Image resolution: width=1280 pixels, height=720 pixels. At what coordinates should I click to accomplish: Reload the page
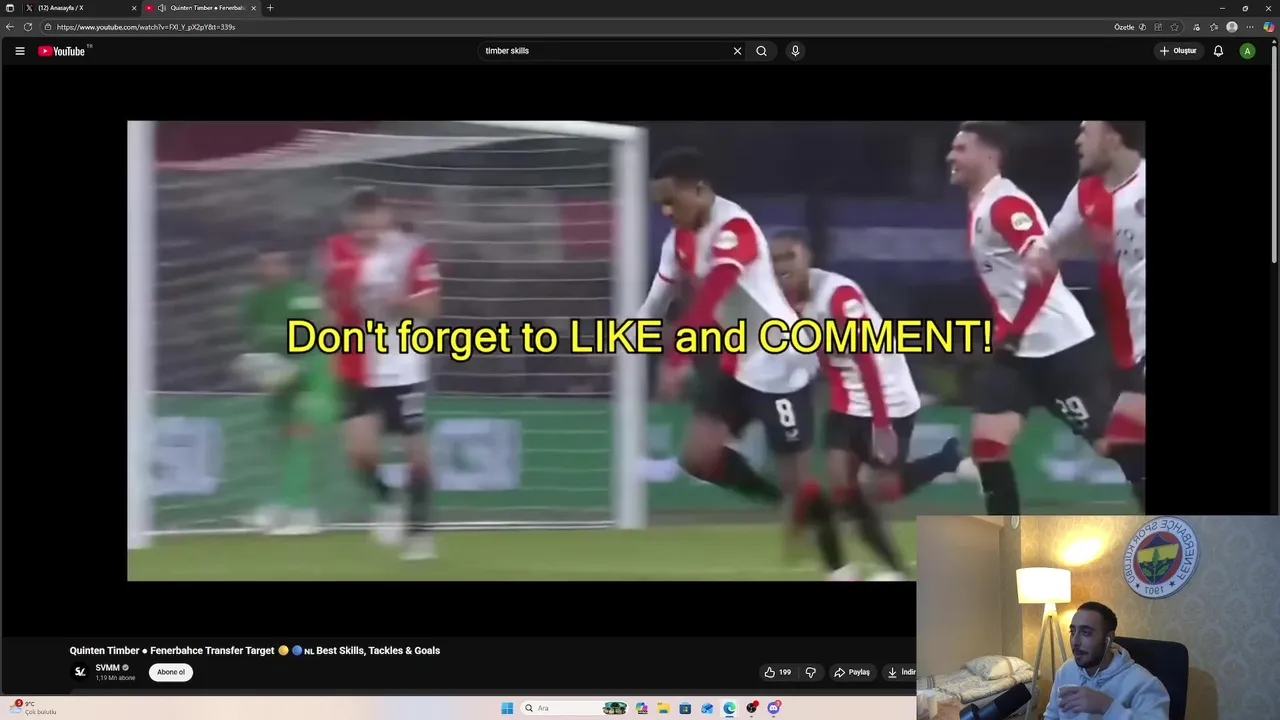(28, 27)
